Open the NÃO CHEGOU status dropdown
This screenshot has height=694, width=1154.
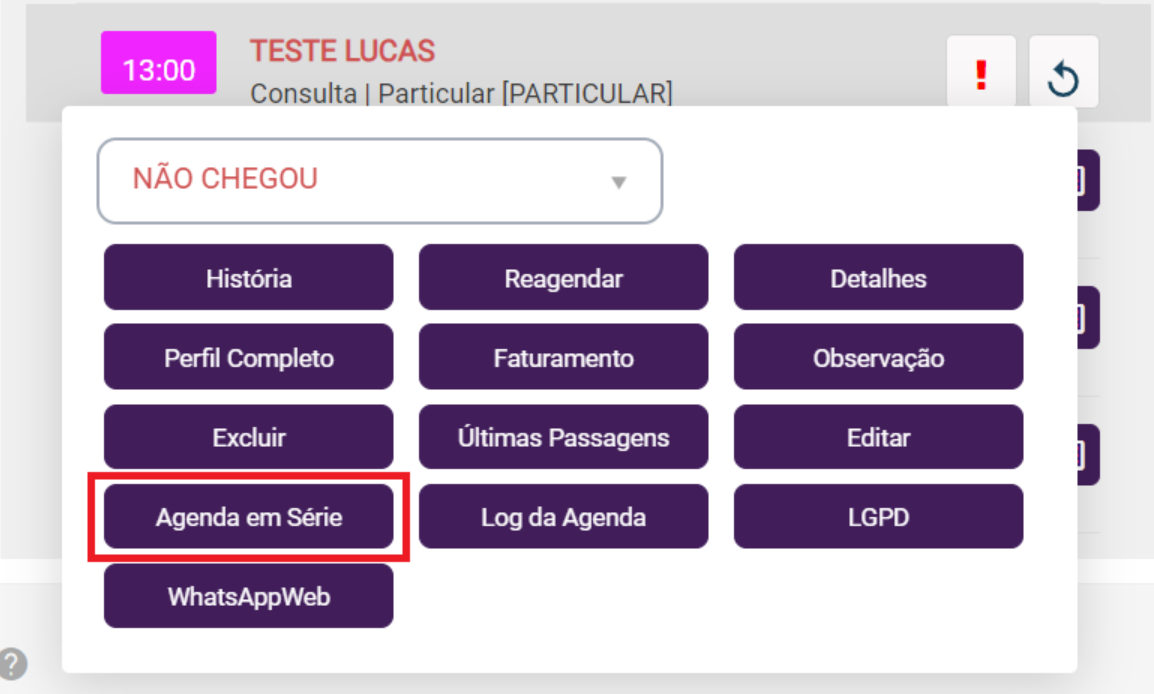(x=379, y=181)
